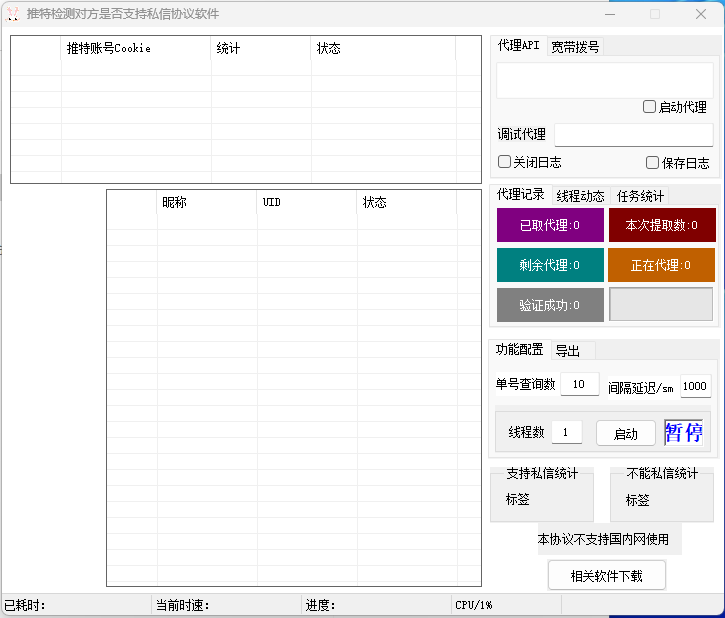This screenshot has height=618, width=725.
Task: Check the 保存日志 option
Action: click(653, 162)
